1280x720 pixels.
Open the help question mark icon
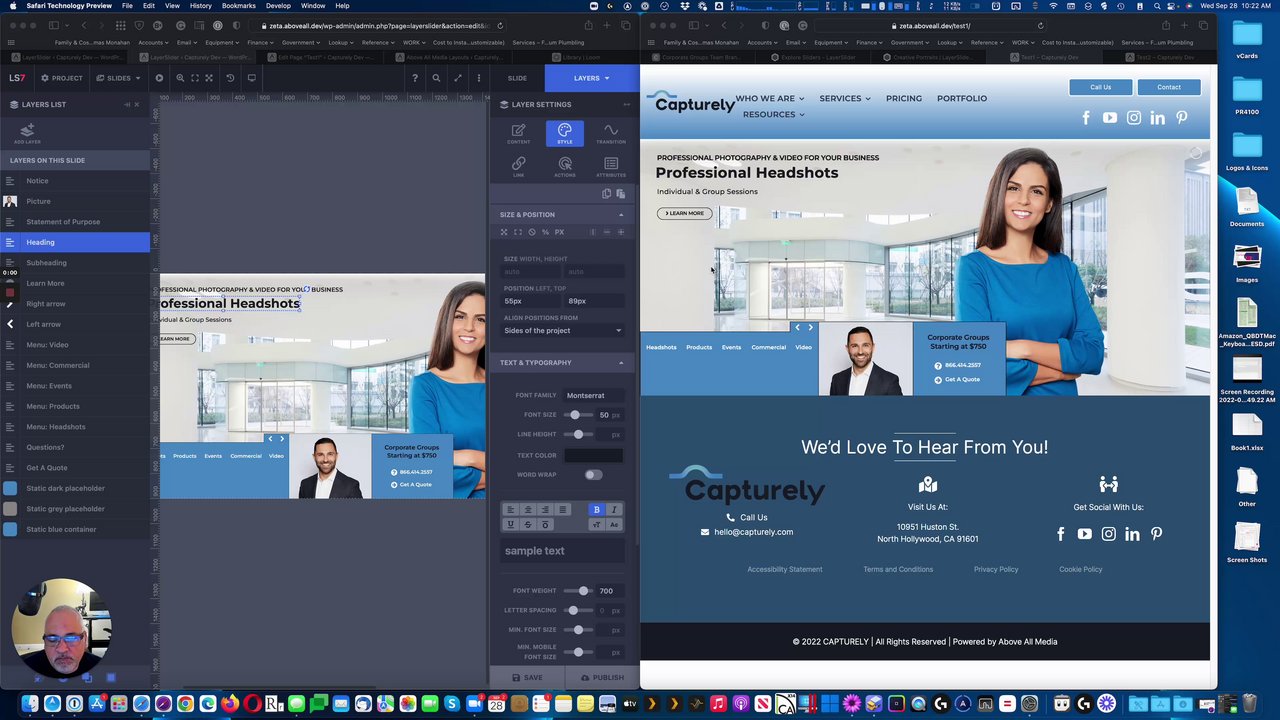pyautogui.click(x=415, y=78)
